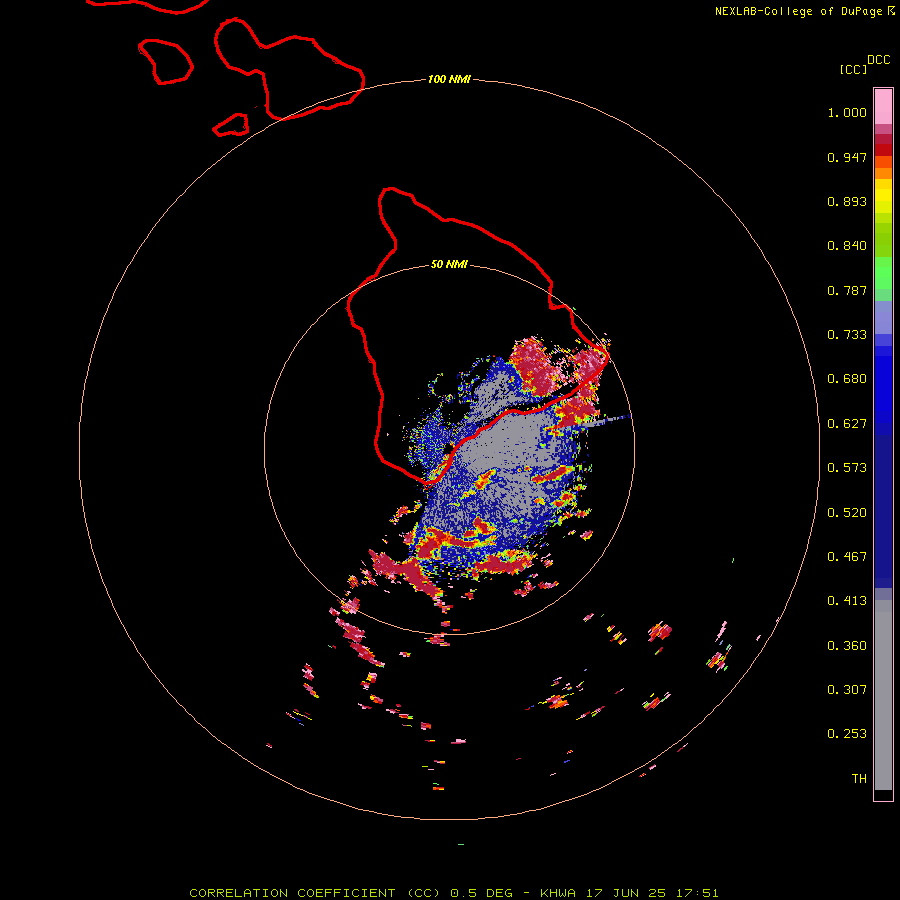The width and height of the screenshot is (900, 900).
Task: Click the DCC product label
Action: click(x=879, y=60)
